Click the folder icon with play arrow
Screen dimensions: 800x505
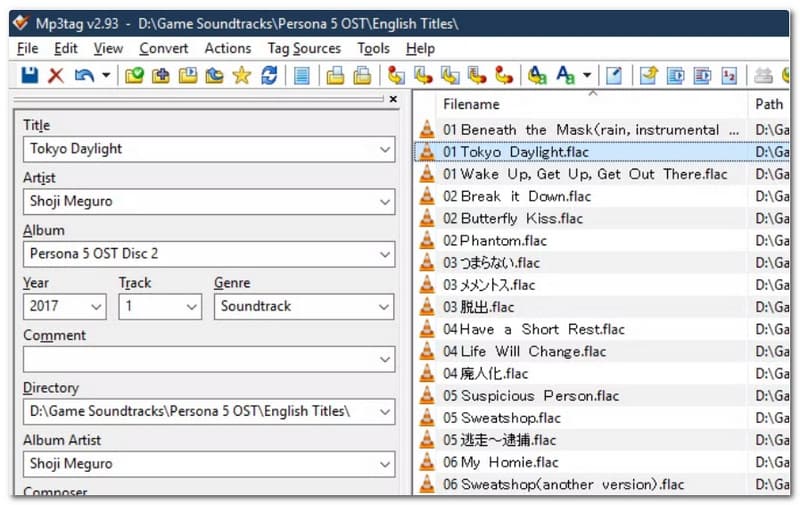[x=188, y=75]
